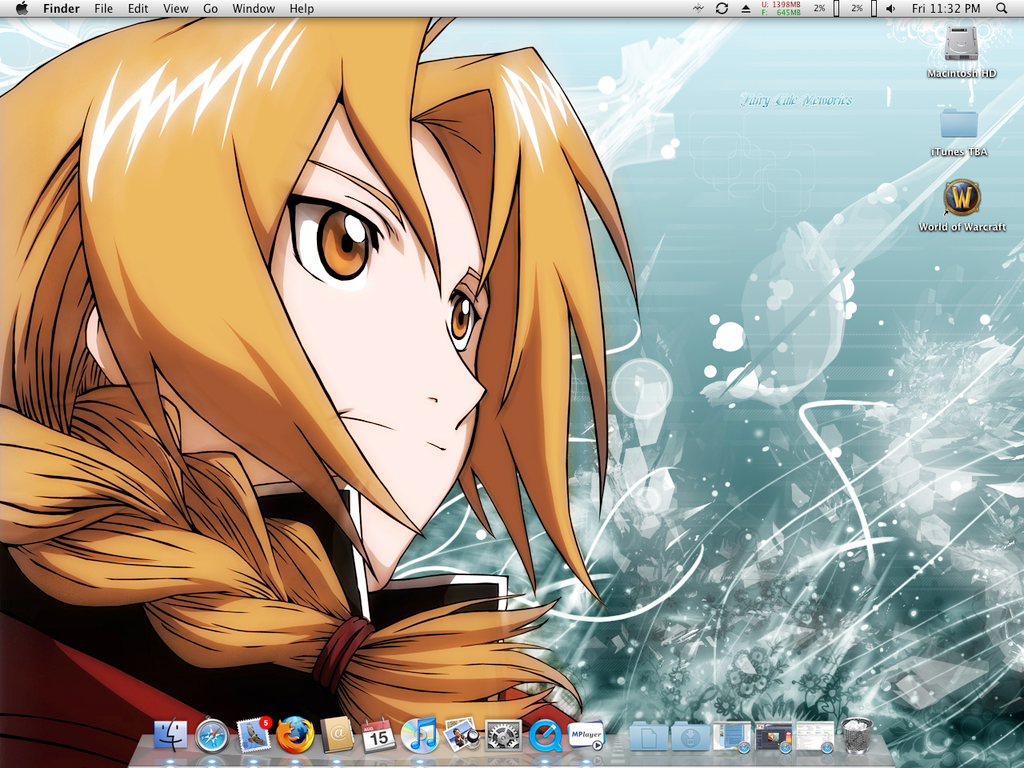Screen dimensions: 1024x768
Task: Launch Firefox from the Dock
Action: pos(295,735)
